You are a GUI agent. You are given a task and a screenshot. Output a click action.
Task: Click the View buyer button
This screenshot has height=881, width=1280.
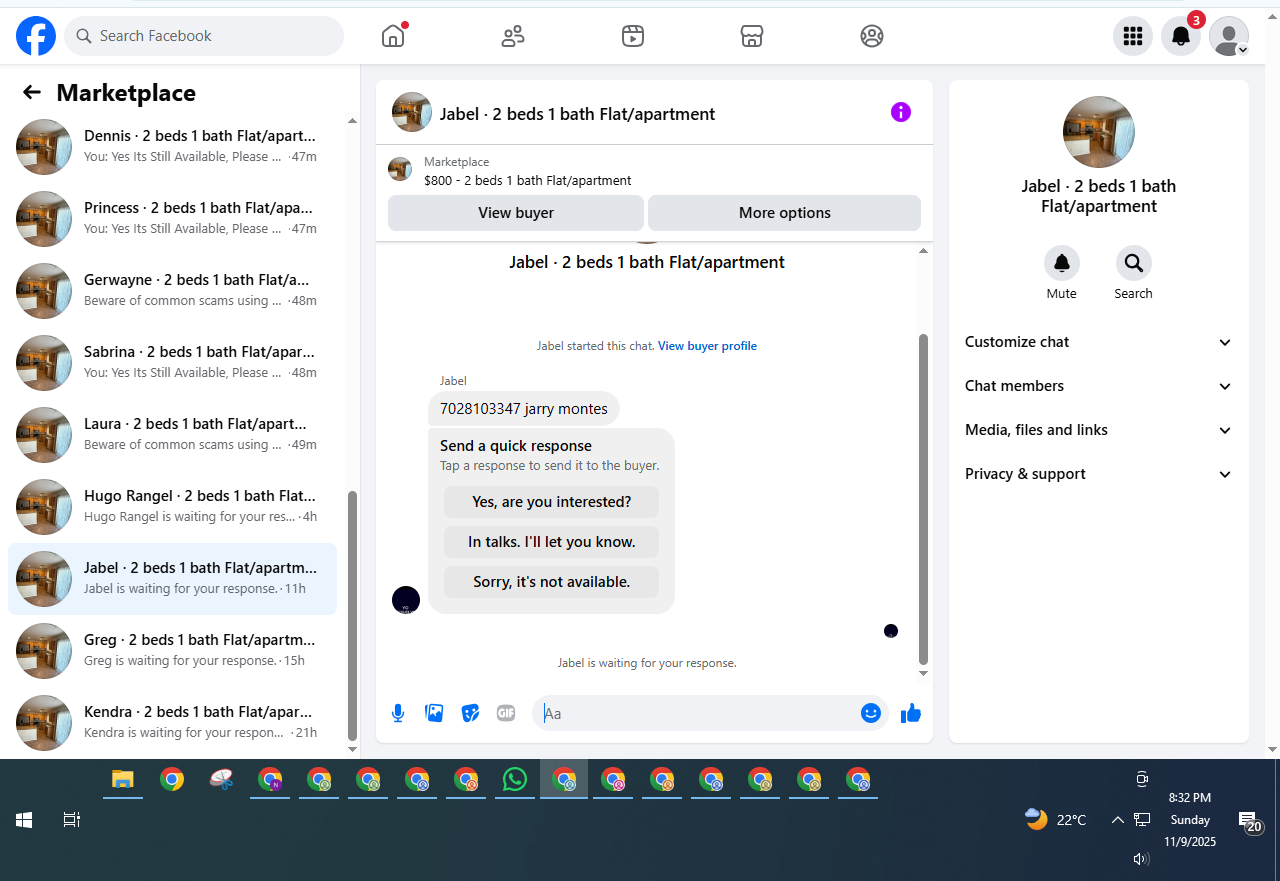click(x=516, y=213)
